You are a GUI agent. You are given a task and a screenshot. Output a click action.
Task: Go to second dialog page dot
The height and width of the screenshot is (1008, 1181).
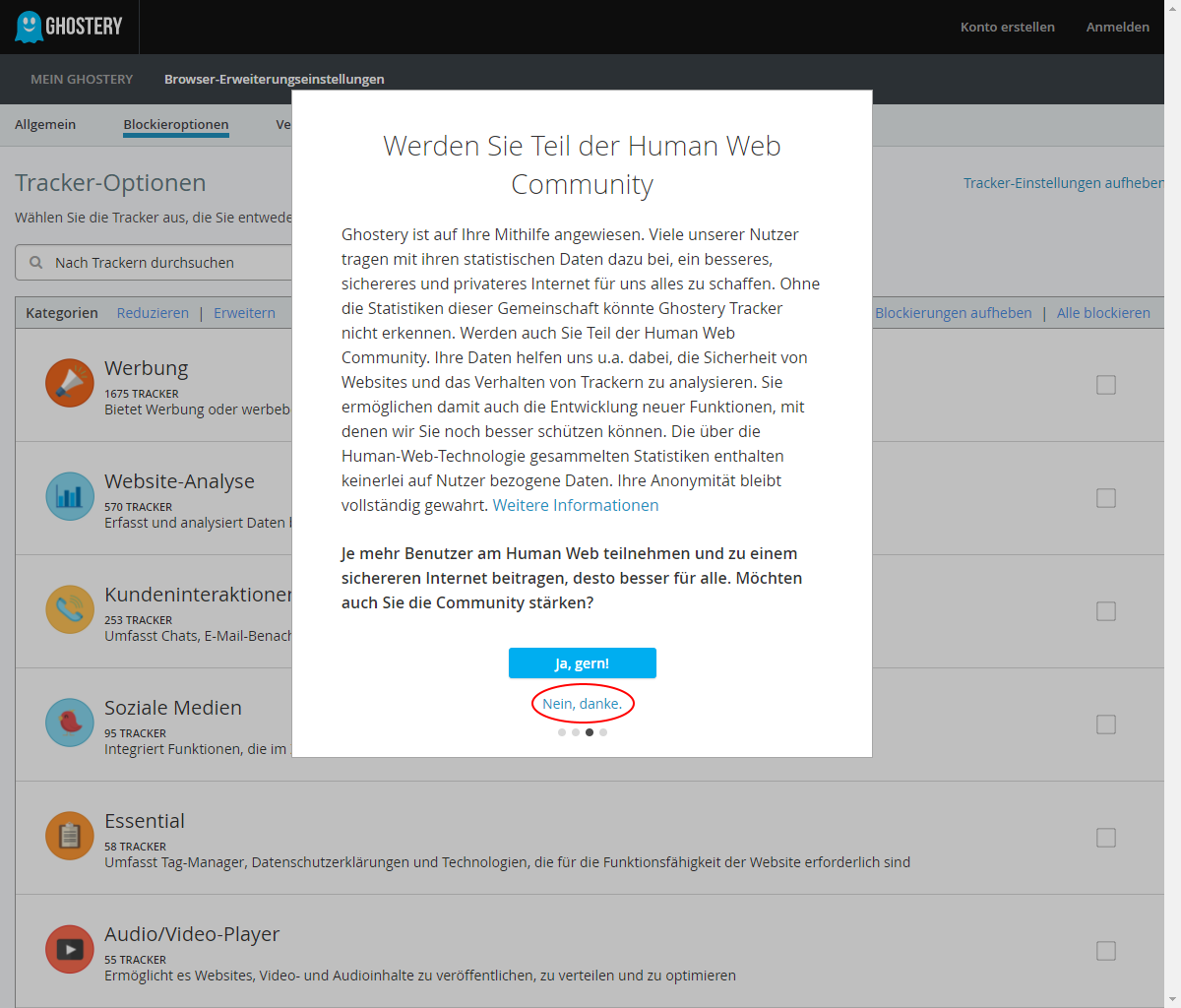click(x=576, y=732)
